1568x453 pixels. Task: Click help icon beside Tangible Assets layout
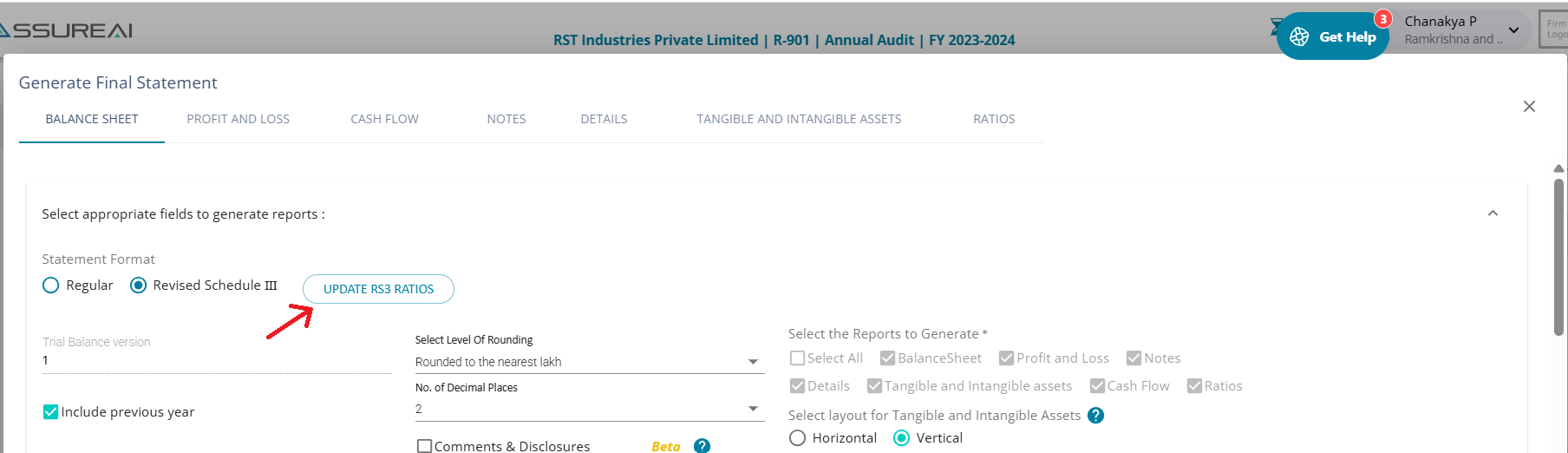coord(1096,416)
